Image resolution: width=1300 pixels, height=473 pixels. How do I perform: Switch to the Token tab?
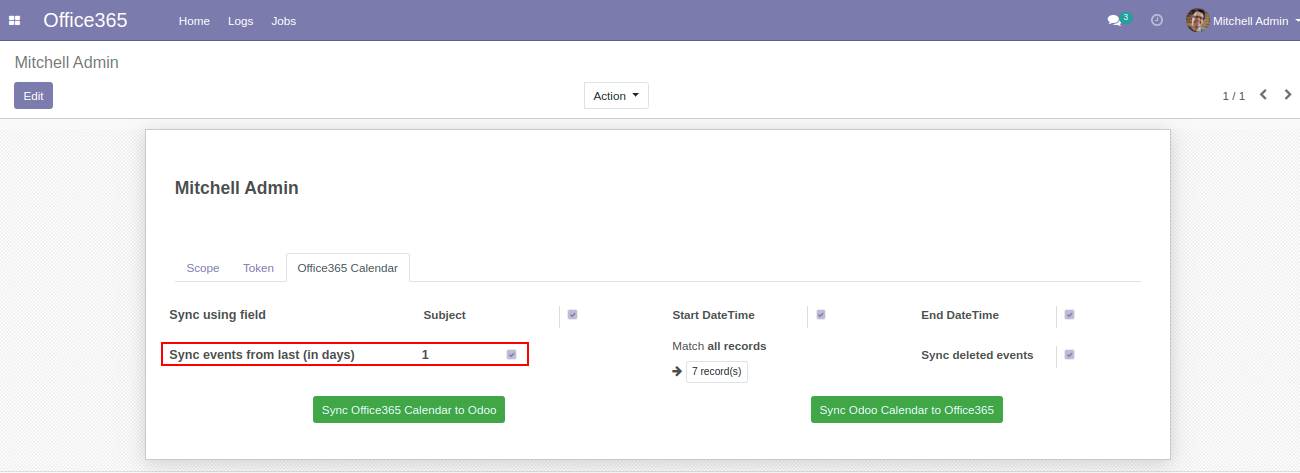(258, 268)
